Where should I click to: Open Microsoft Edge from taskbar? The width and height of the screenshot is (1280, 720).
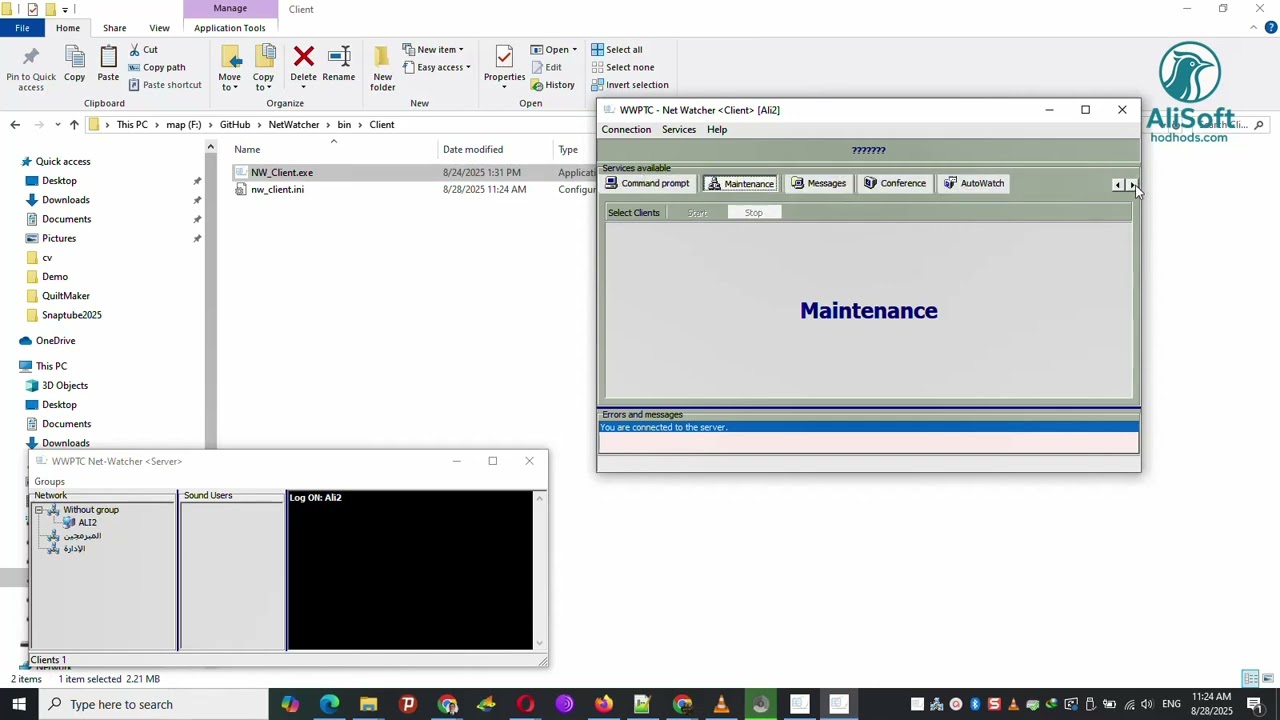tap(329, 704)
